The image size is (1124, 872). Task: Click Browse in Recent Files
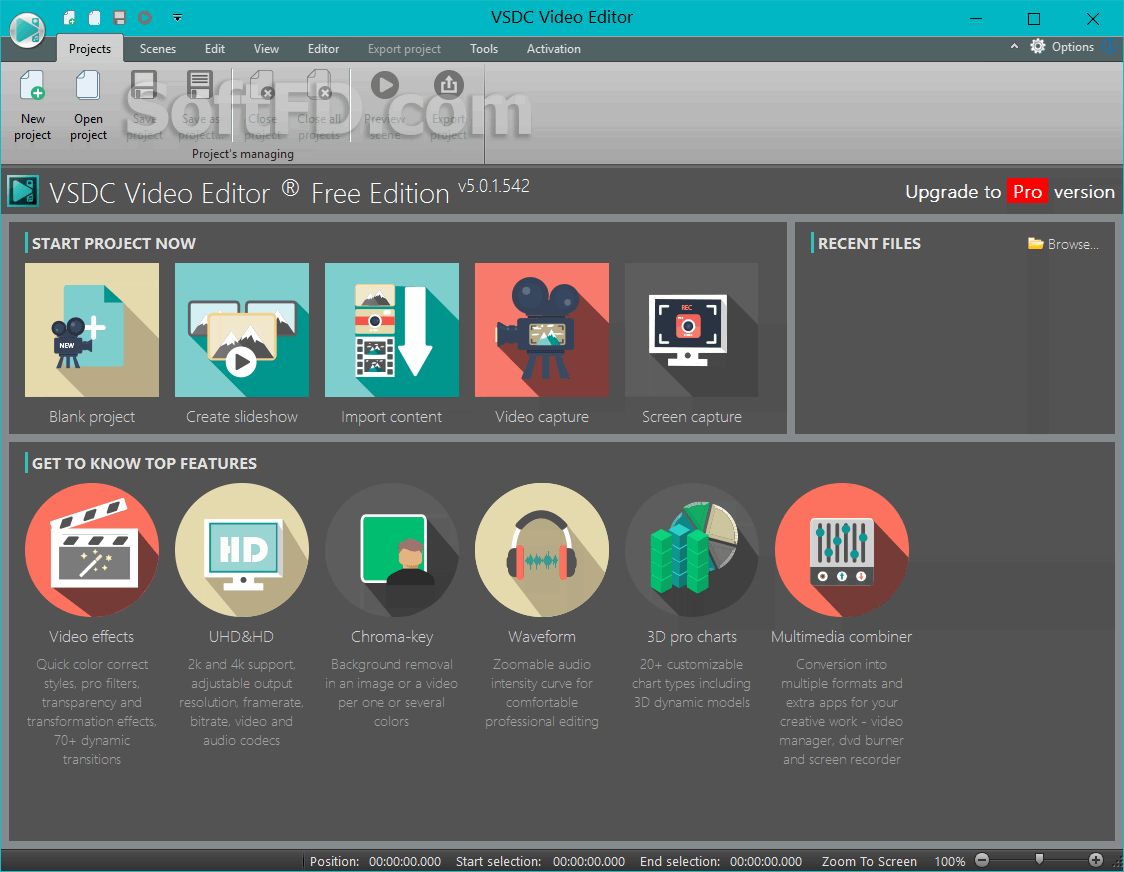1063,244
